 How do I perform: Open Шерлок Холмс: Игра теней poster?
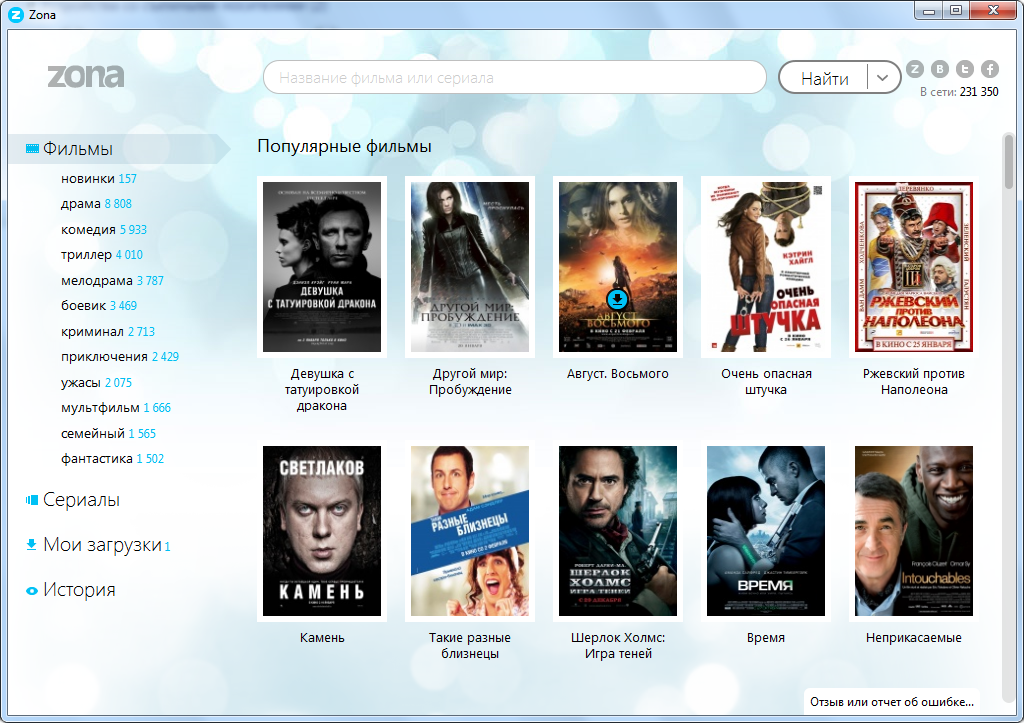click(618, 530)
